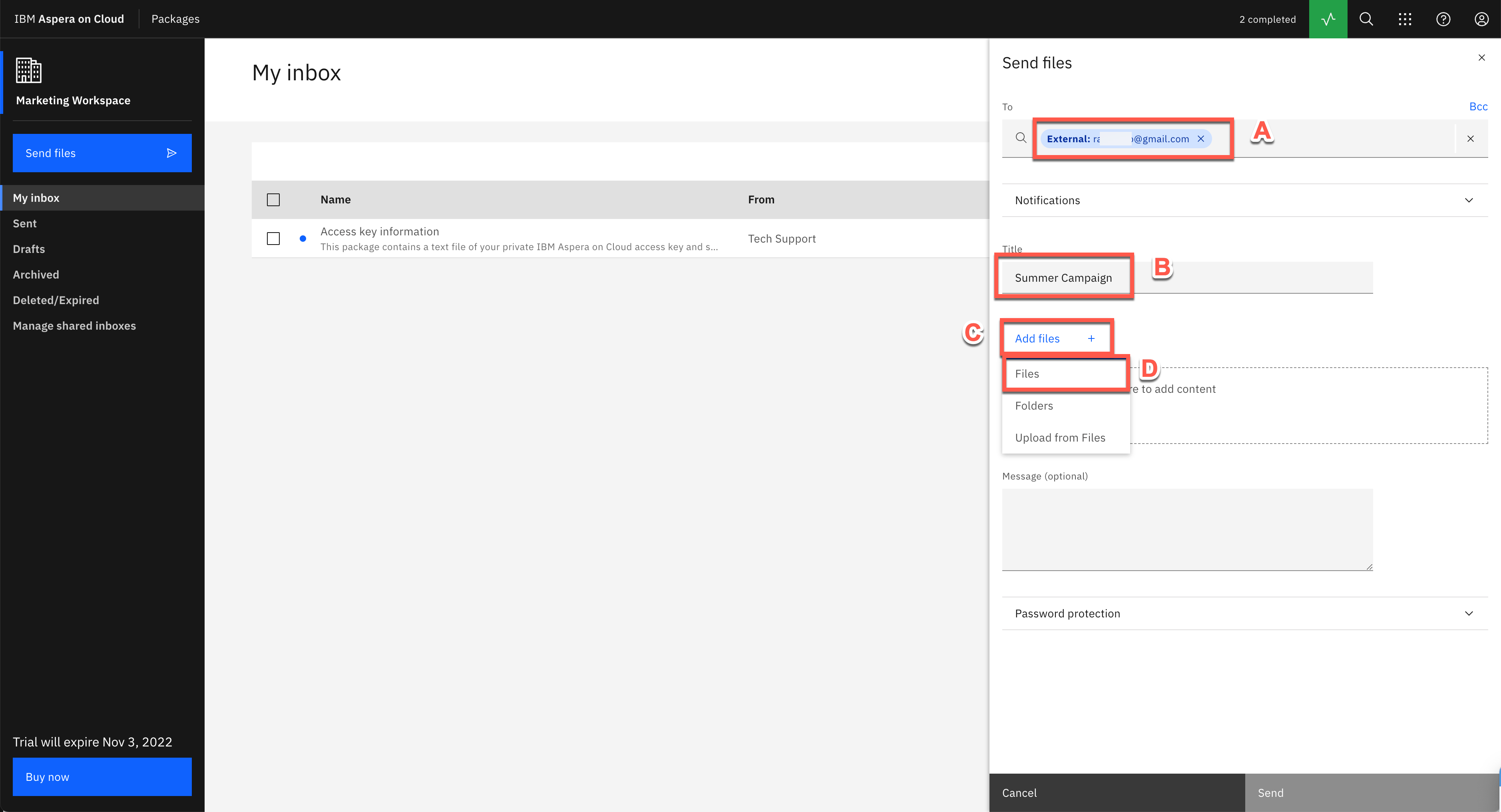This screenshot has height=812, width=1501.
Task: Click inside the optional Message textarea
Action: pos(1187,529)
